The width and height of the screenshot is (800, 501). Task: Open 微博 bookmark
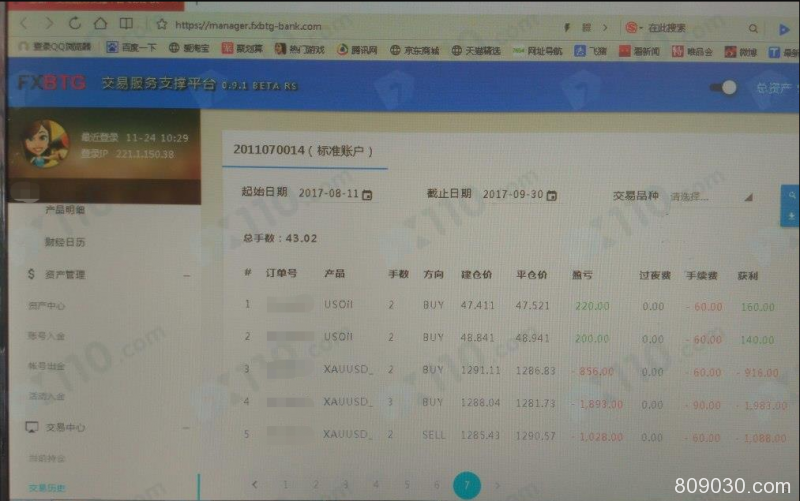tap(741, 52)
